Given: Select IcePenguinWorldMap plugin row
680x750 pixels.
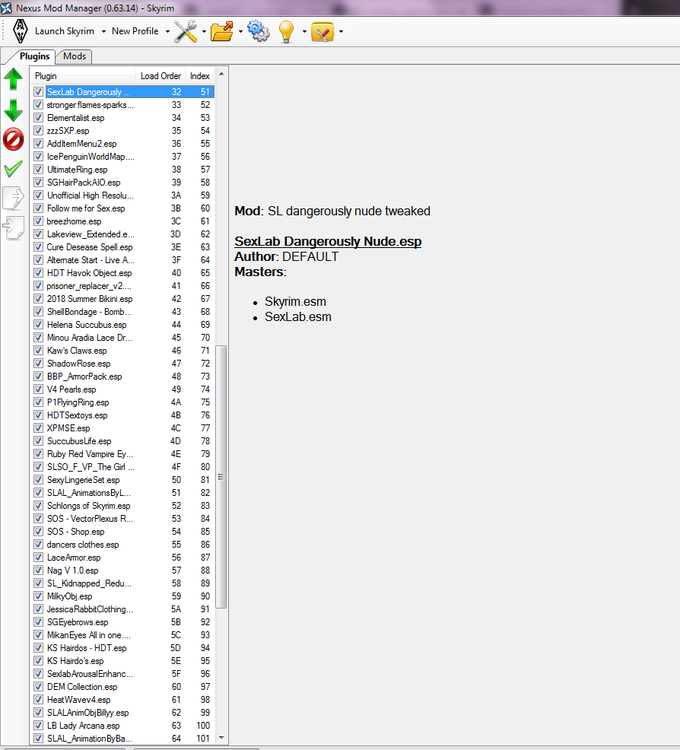Looking at the screenshot, I should 123,156.
